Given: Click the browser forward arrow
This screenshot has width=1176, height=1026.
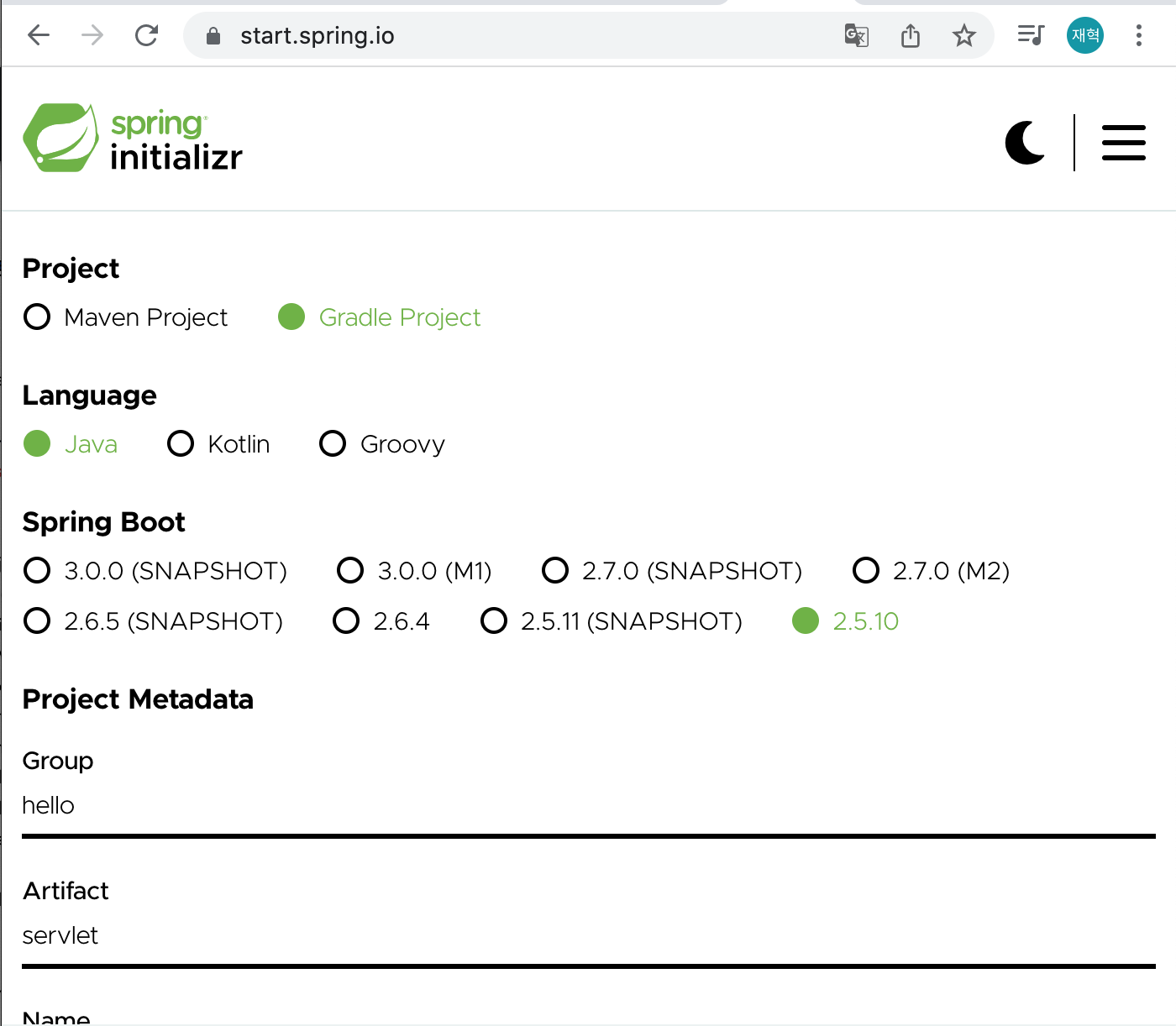Looking at the screenshot, I should click(92, 35).
